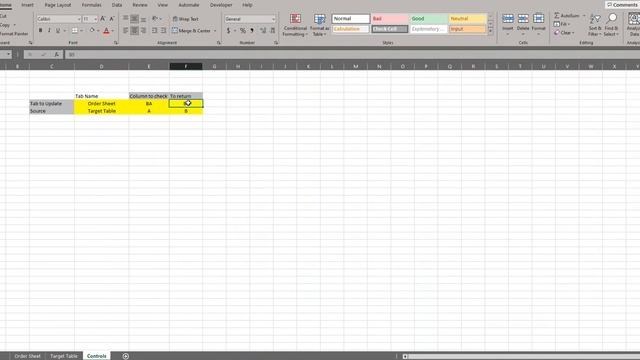Open the Borders dropdown arrow
640x360 pixels.
click(x=81, y=31)
